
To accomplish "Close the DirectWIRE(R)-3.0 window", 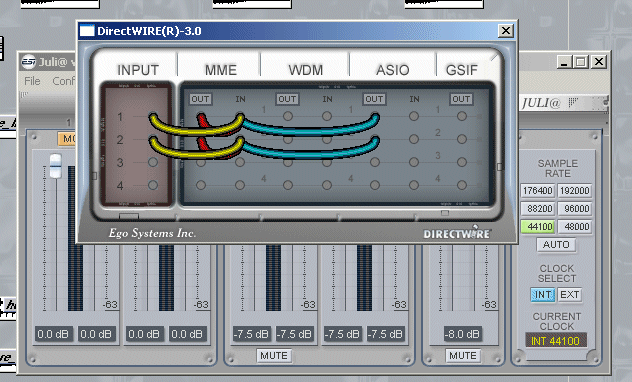I will pos(506,31).
